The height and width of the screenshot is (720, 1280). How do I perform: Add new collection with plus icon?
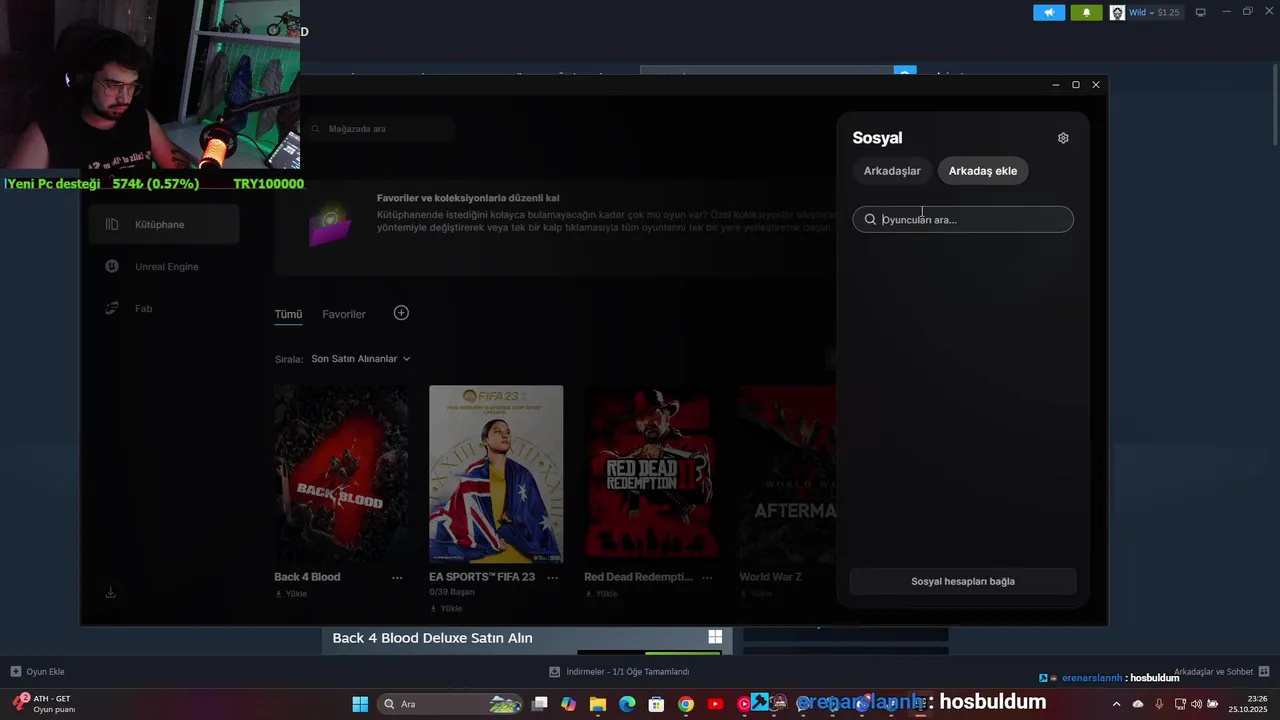[x=401, y=313]
